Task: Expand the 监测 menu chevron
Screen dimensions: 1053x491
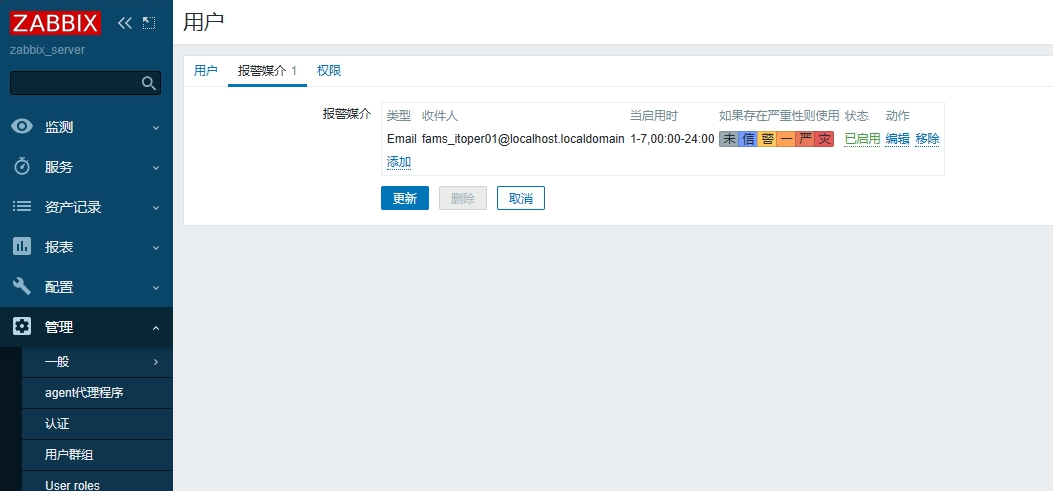Action: pos(155,128)
